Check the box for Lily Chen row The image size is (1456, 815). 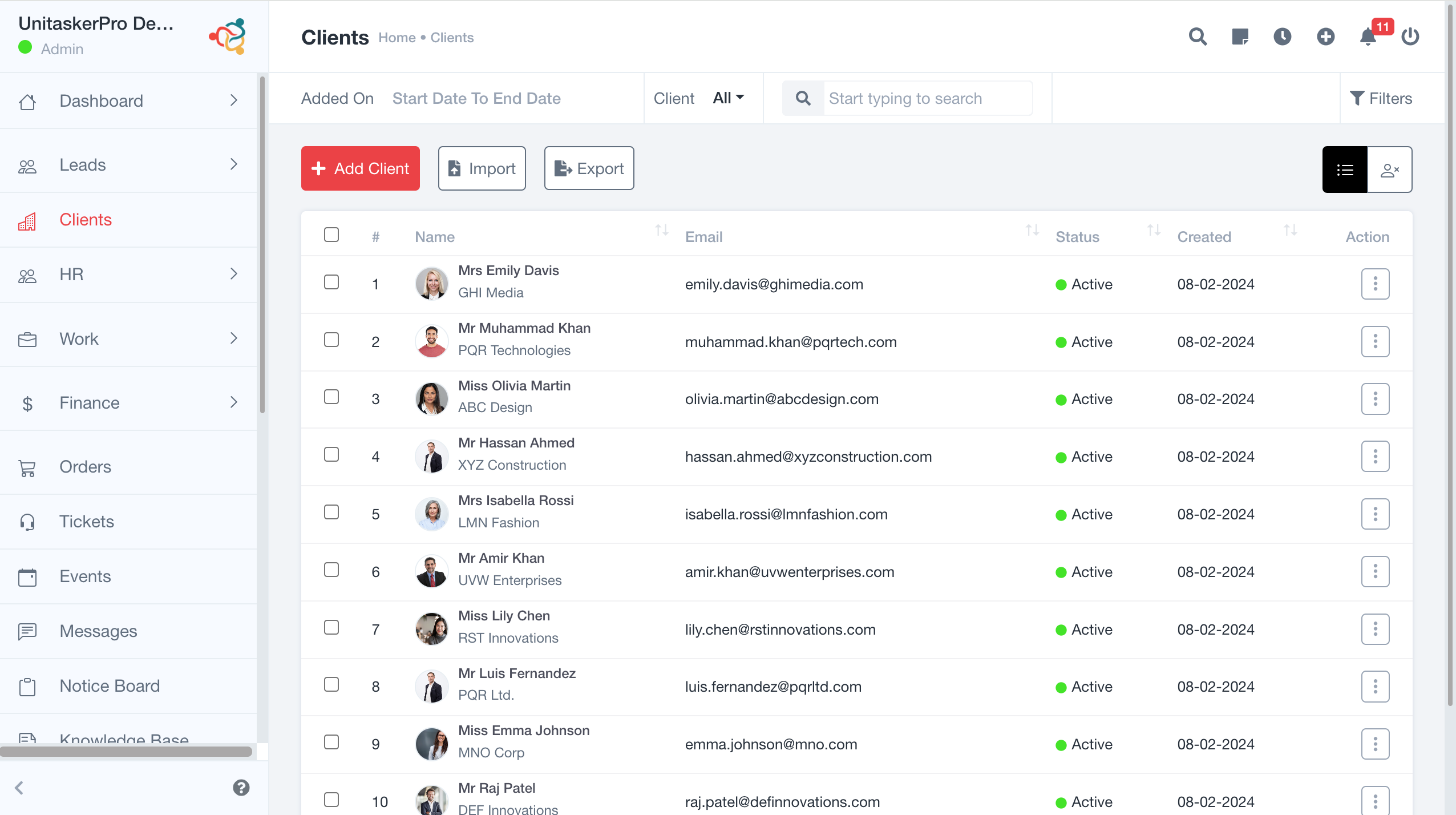coord(331,627)
